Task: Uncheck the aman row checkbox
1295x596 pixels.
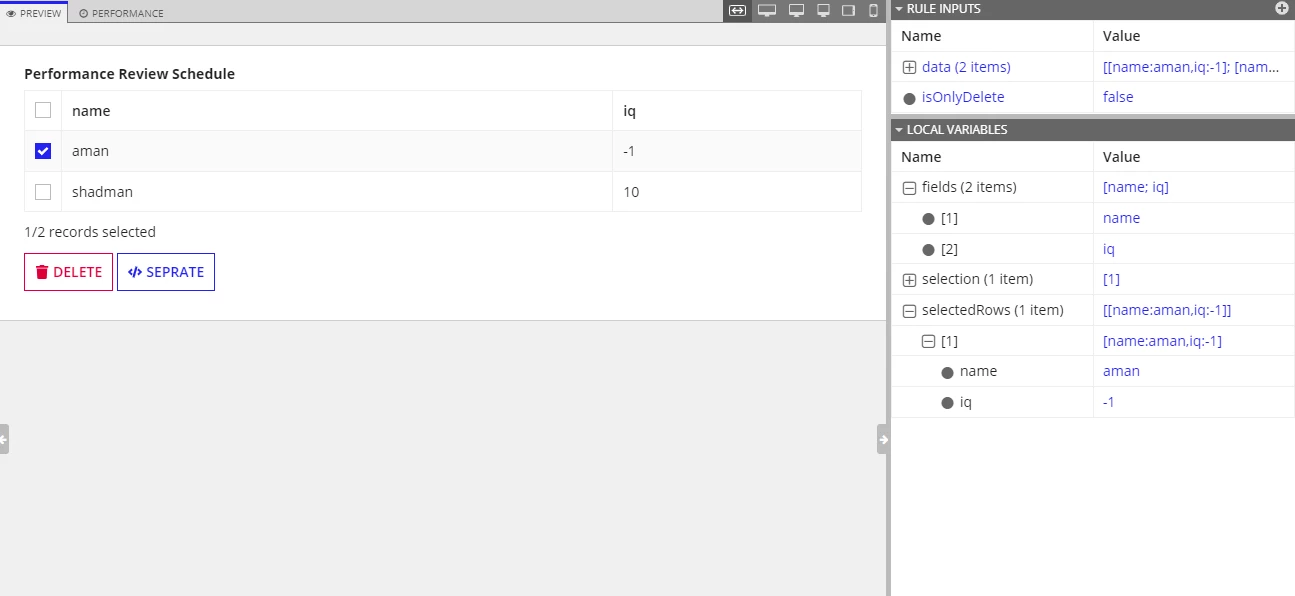Action: [43, 151]
